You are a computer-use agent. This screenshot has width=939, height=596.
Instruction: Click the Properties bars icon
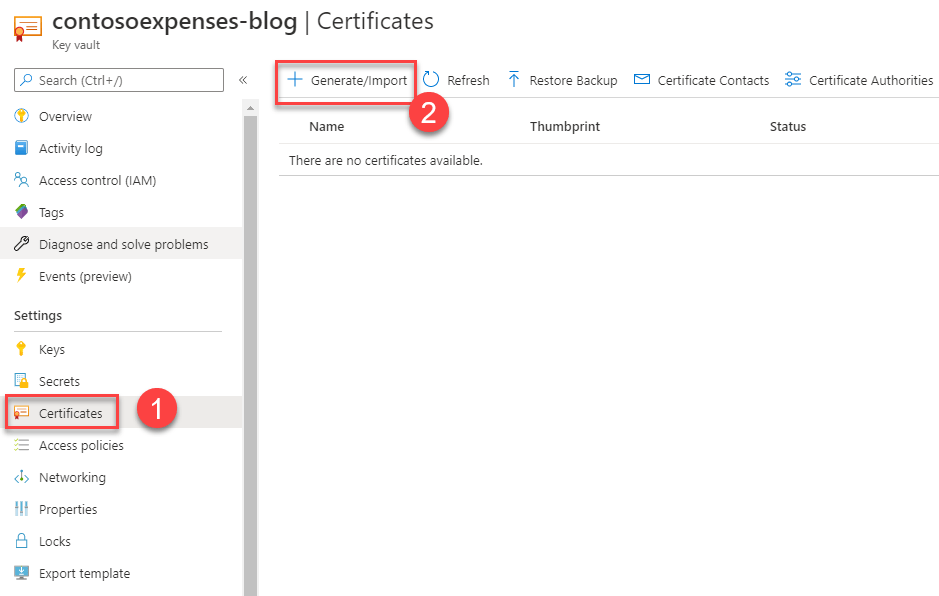[22, 509]
